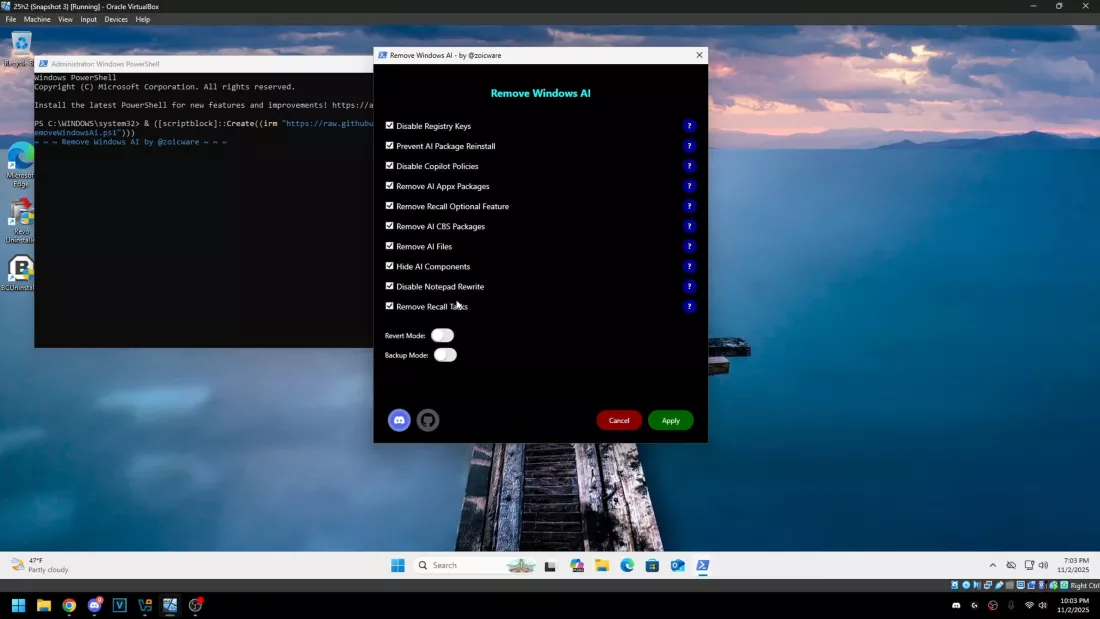The height and width of the screenshot is (619, 1100).
Task: Open the Discord community icon in the dialog
Action: click(399, 420)
